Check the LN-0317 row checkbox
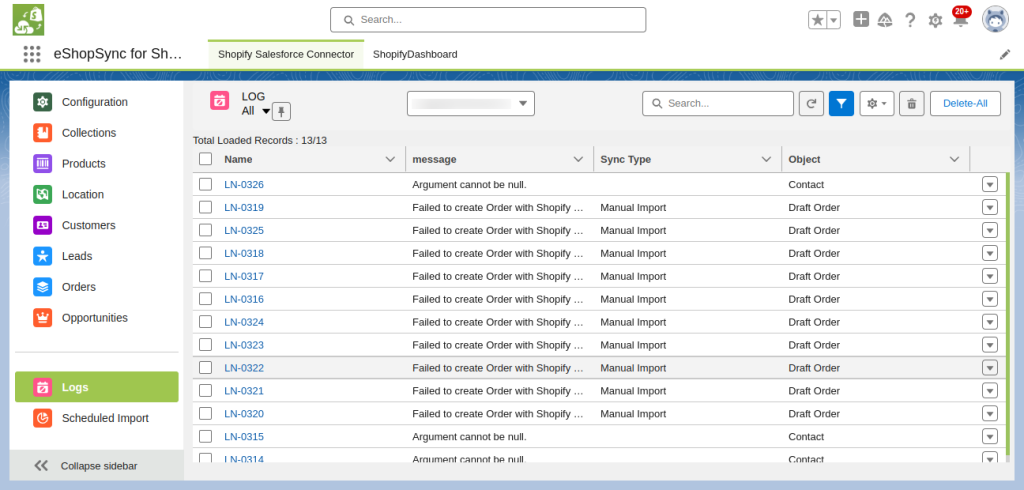The image size is (1024, 490). [x=206, y=276]
